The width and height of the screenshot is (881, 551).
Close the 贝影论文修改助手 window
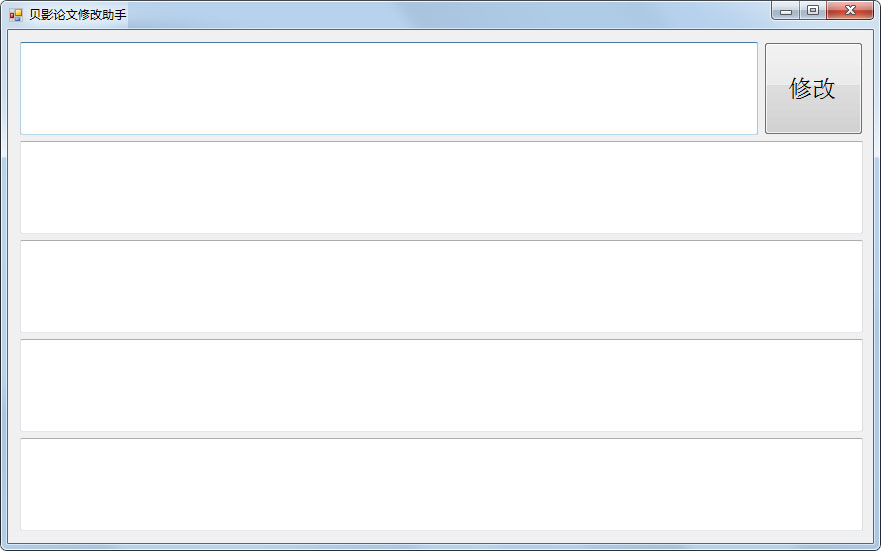click(x=850, y=11)
